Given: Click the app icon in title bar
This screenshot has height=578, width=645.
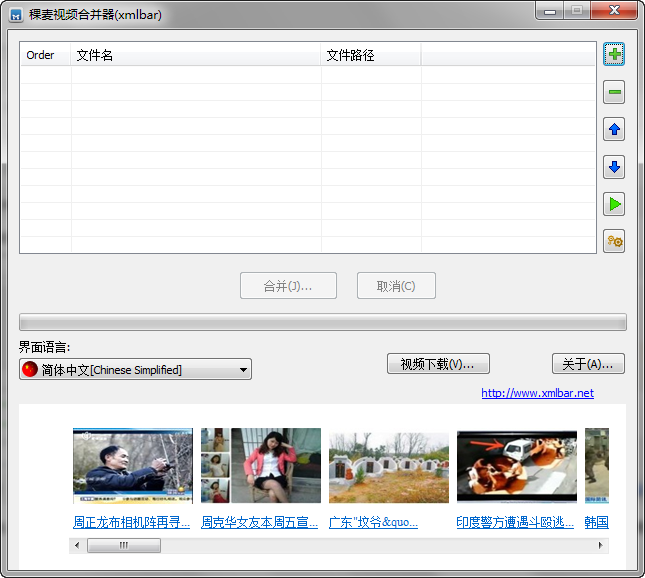Looking at the screenshot, I should click(x=17, y=15).
